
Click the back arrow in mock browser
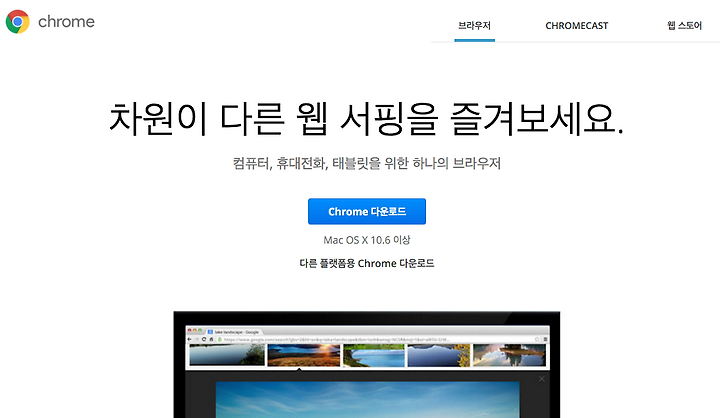pyautogui.click(x=190, y=339)
